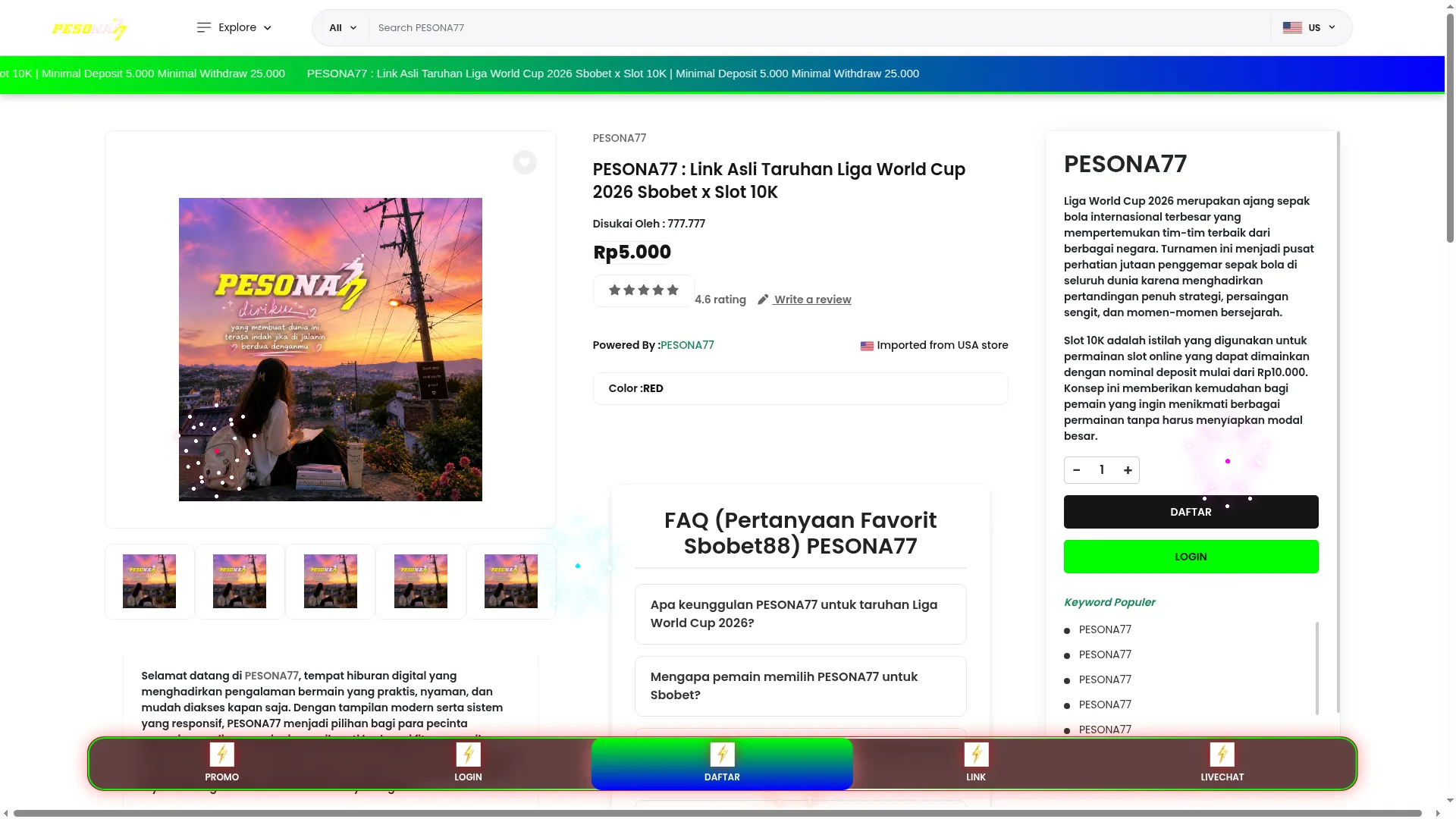The image size is (1456, 819).
Task: Click the Rp5.000 price text
Action: [x=632, y=252]
